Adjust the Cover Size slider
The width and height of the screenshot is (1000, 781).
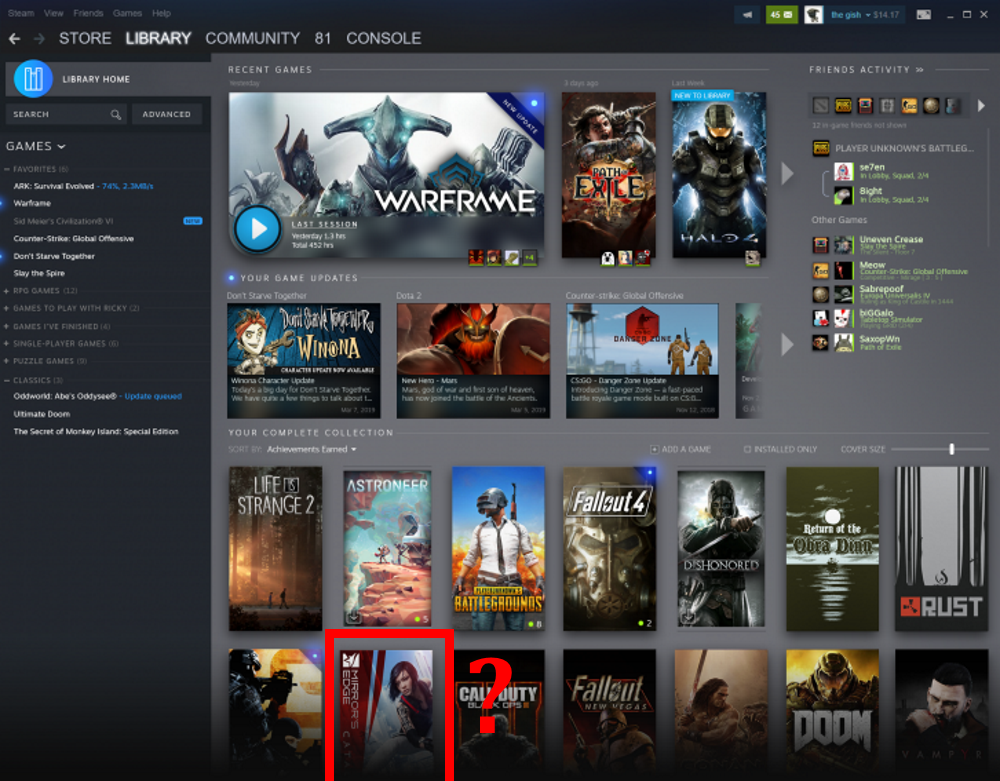tap(951, 450)
